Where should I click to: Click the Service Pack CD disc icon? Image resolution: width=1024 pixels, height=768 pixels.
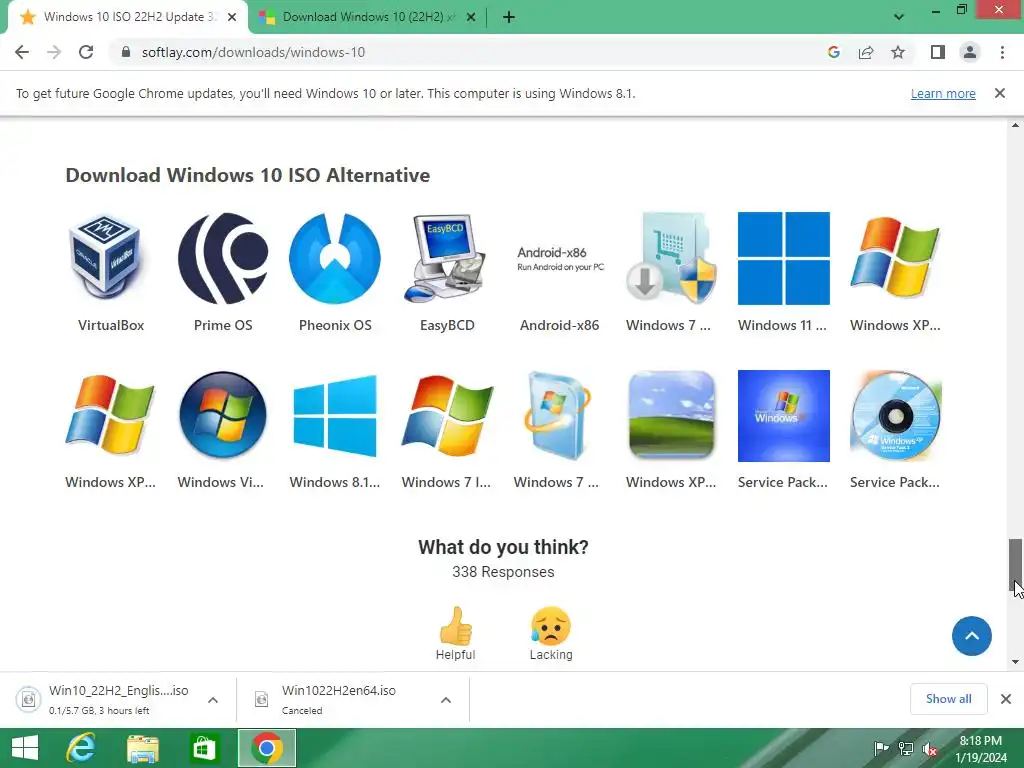(895, 415)
